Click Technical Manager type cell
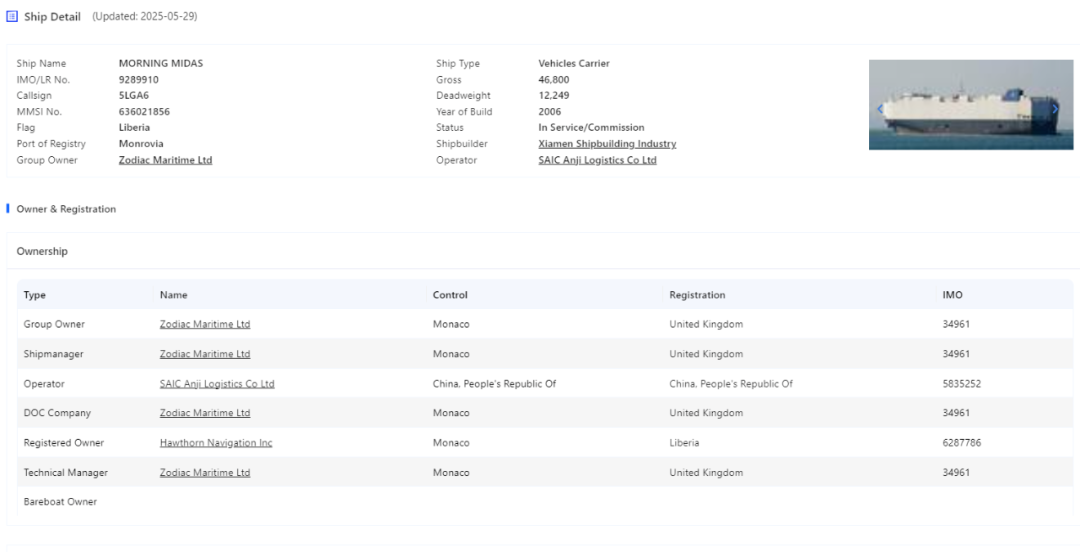Image resolution: width=1080 pixels, height=552 pixels. point(65,473)
